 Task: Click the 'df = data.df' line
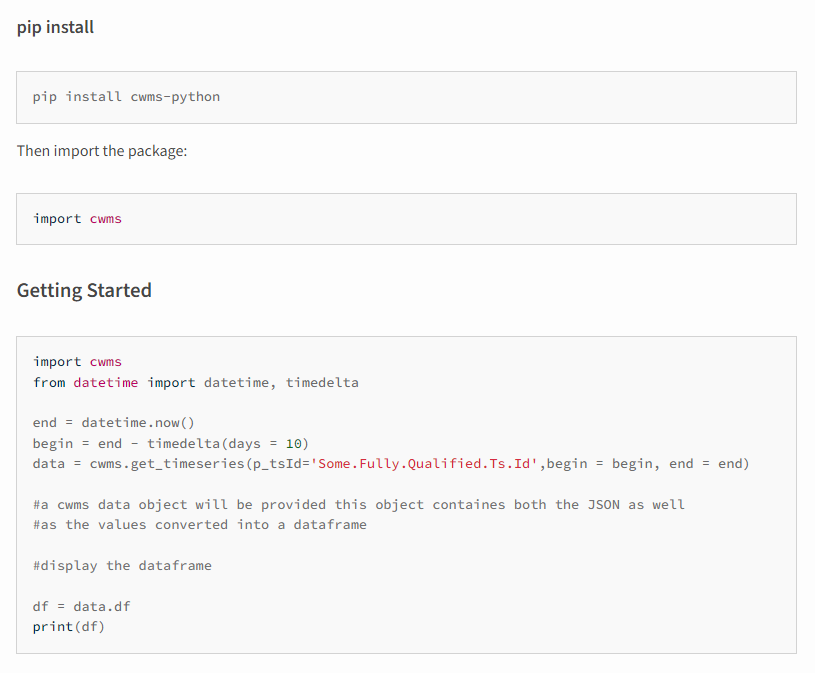[82, 606]
